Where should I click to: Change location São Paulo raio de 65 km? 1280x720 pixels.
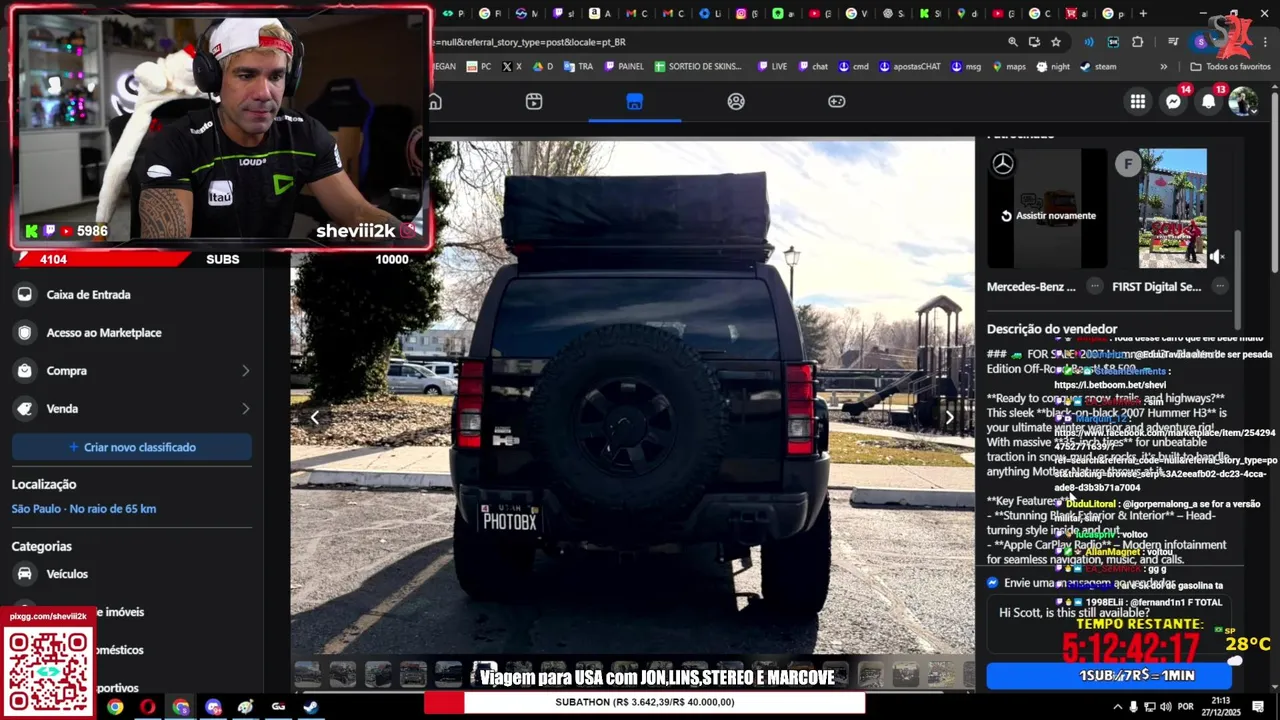coord(84,509)
